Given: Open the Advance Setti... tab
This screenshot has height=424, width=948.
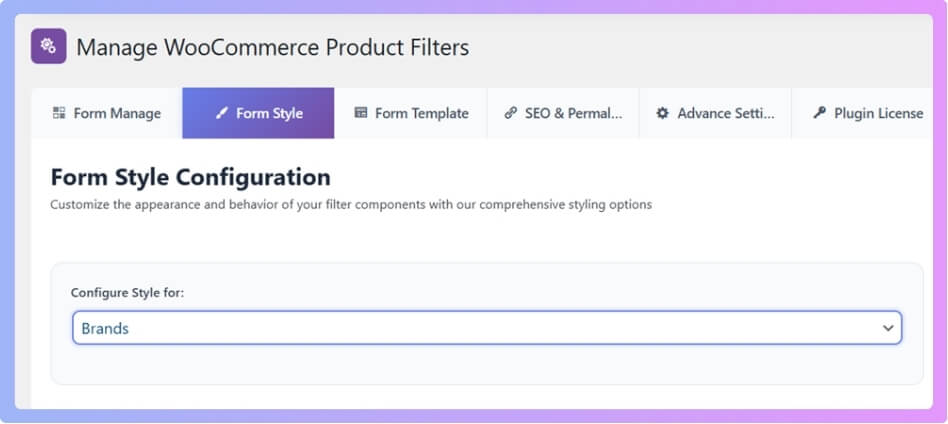Looking at the screenshot, I should pos(715,113).
